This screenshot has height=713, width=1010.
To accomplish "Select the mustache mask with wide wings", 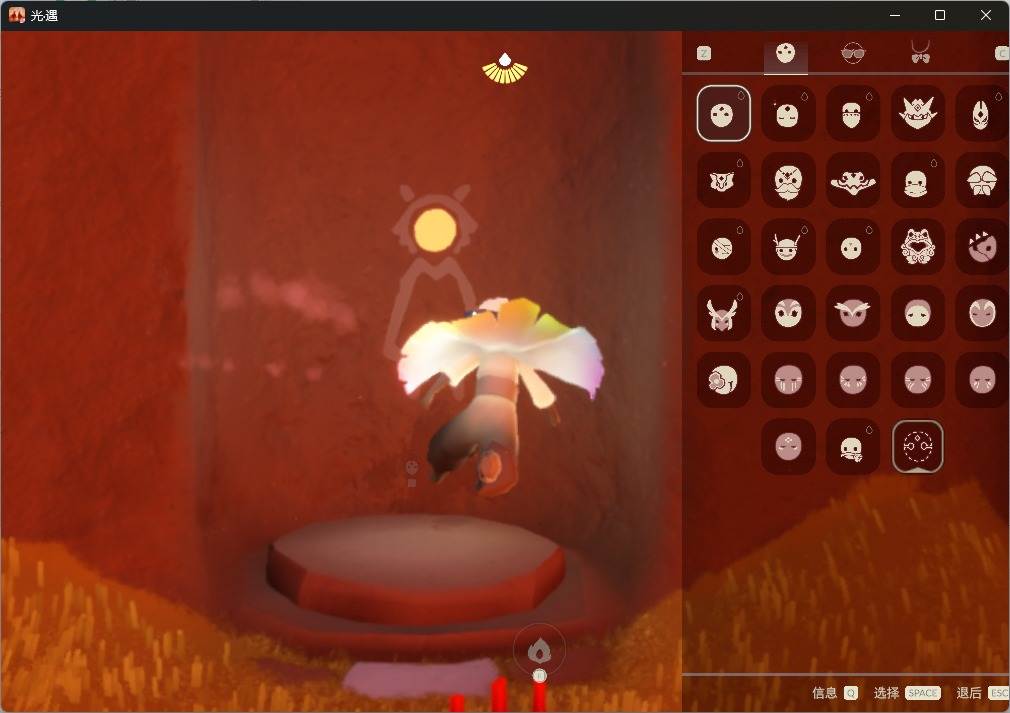I will 853,180.
